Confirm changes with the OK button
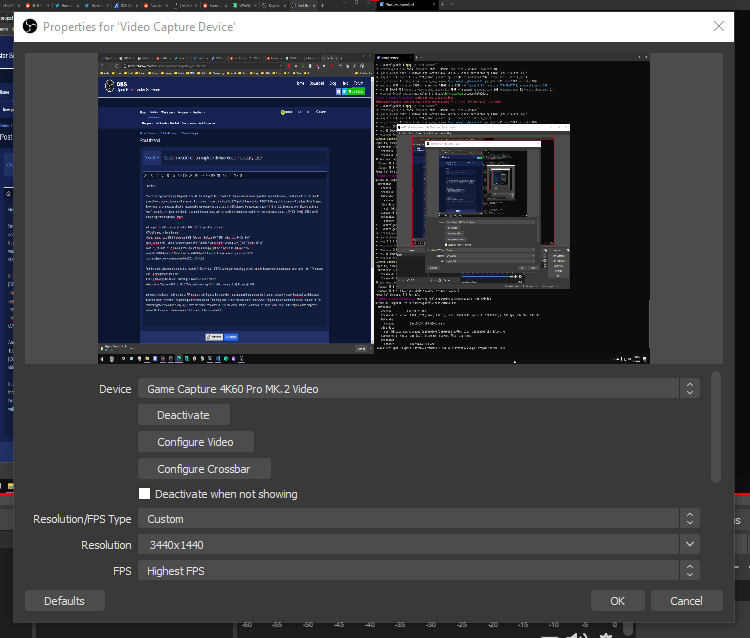Viewport: 750px width, 638px height. 618,601
